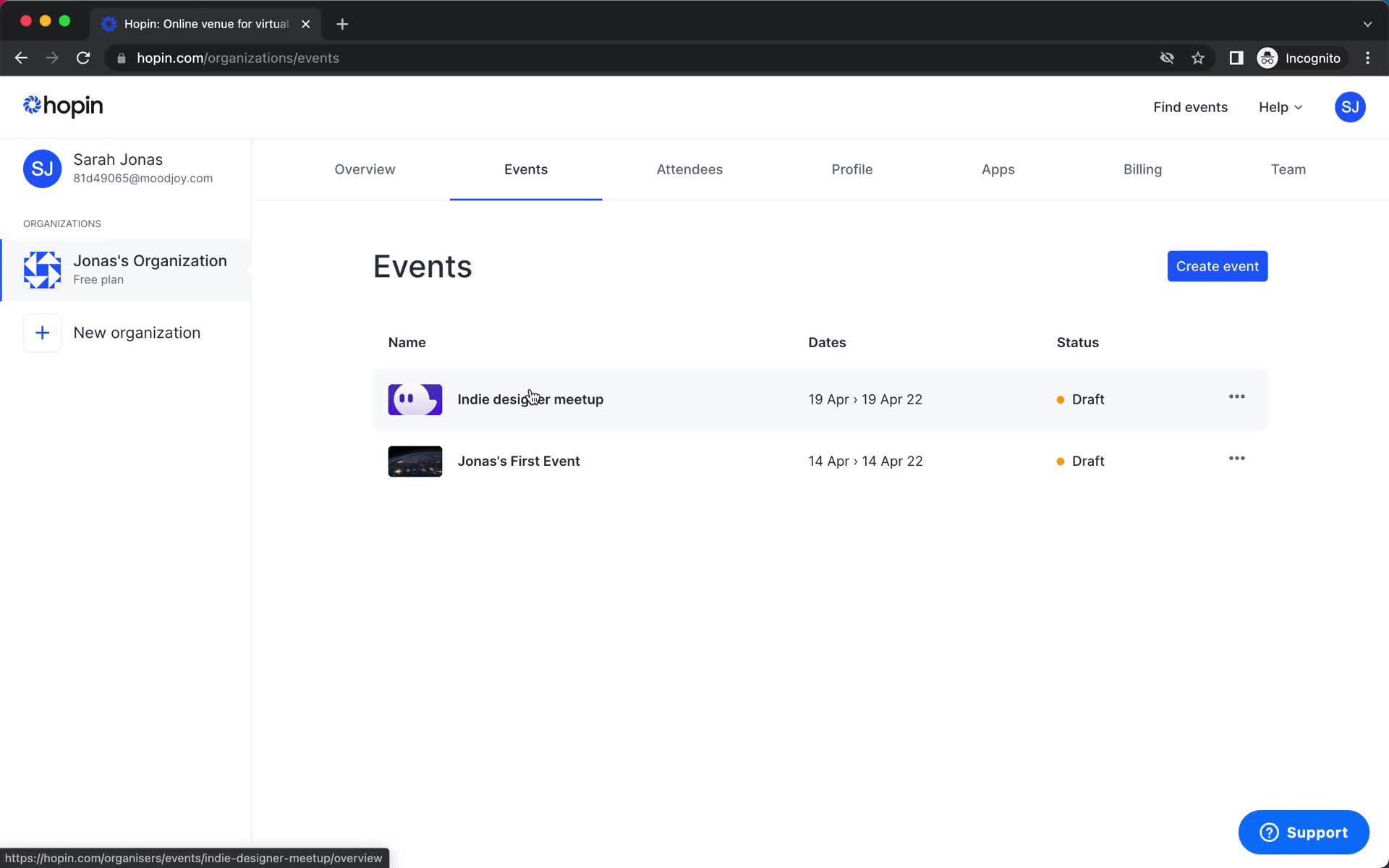Go back in browser history
This screenshot has height=868, width=1389.
point(21,58)
